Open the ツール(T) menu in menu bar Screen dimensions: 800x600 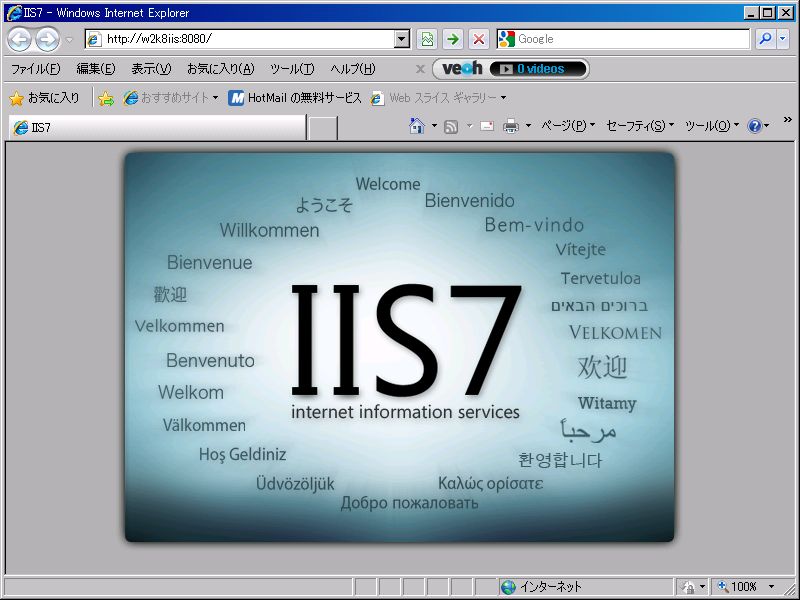pos(292,69)
